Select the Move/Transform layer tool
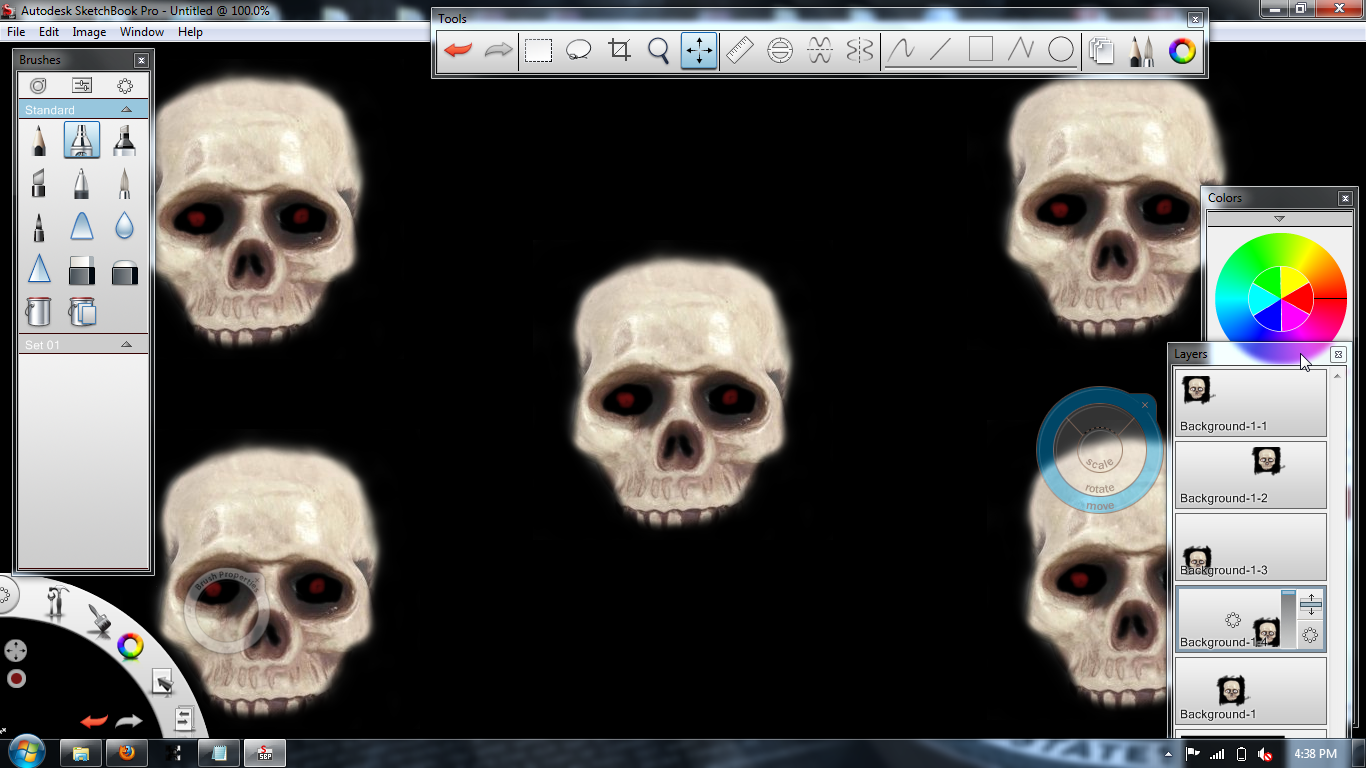This screenshot has width=1366, height=768. tap(699, 50)
